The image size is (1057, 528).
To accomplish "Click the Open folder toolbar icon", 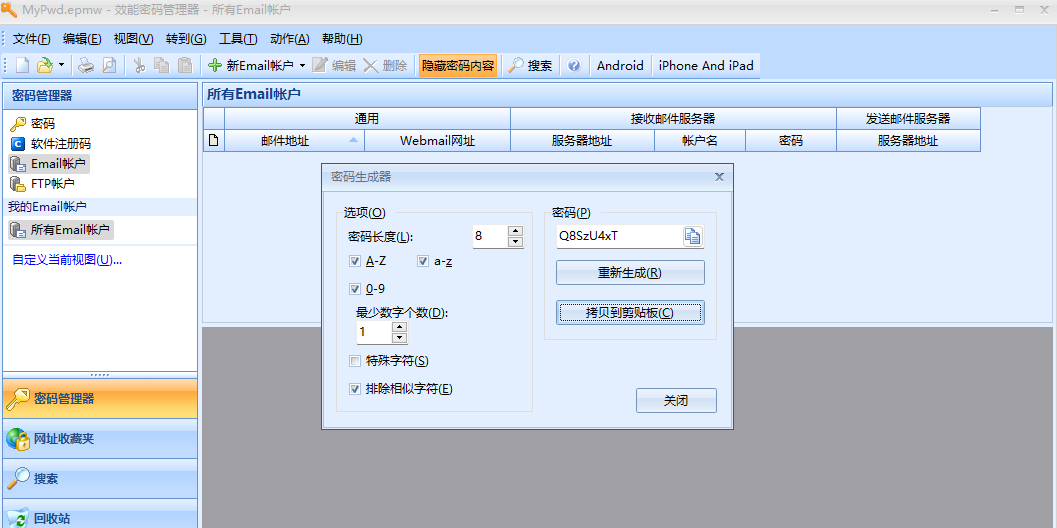I will (44, 65).
